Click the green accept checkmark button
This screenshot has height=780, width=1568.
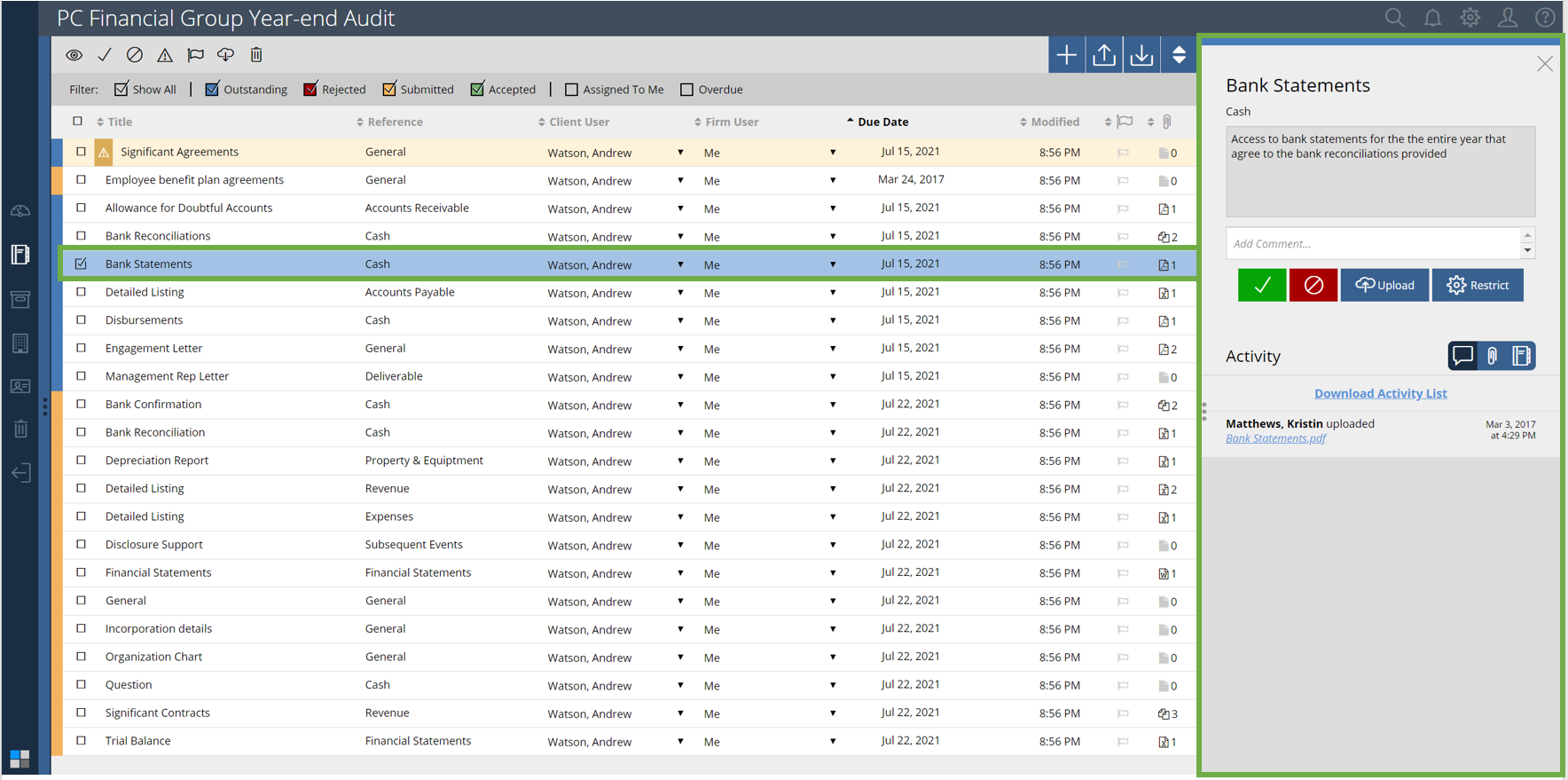[1261, 285]
